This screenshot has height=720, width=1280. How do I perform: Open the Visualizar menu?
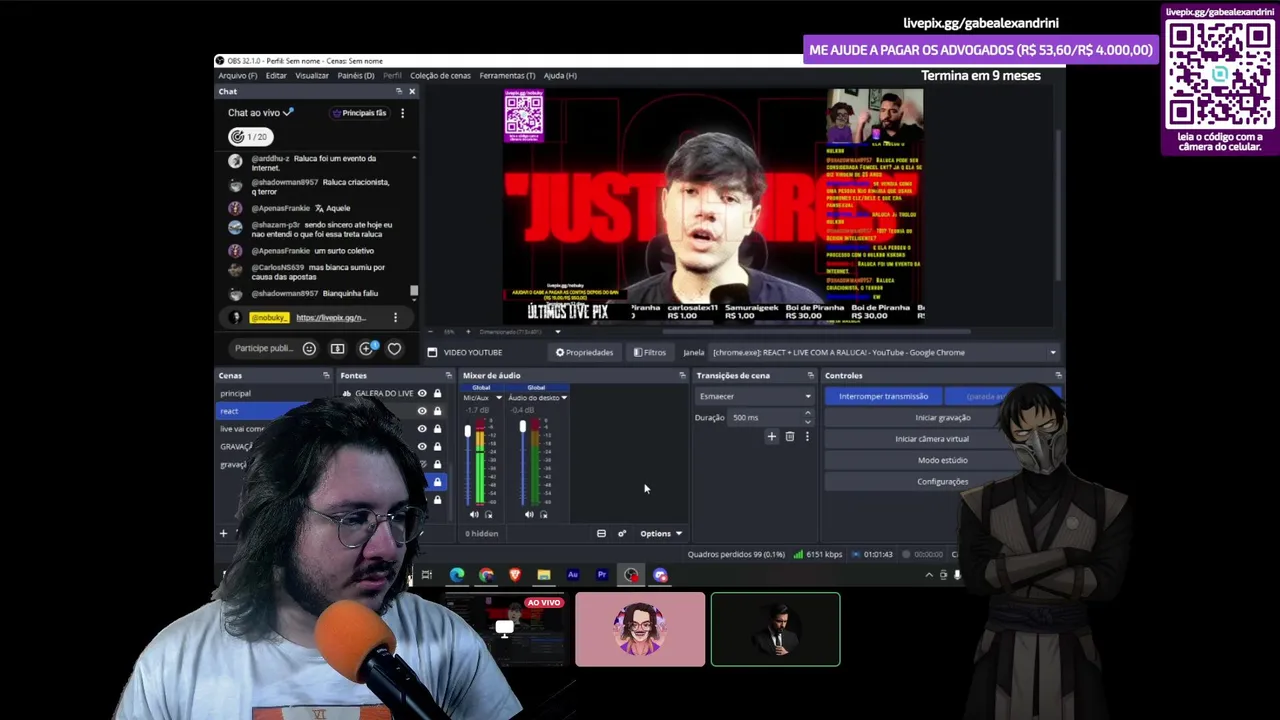(312, 75)
